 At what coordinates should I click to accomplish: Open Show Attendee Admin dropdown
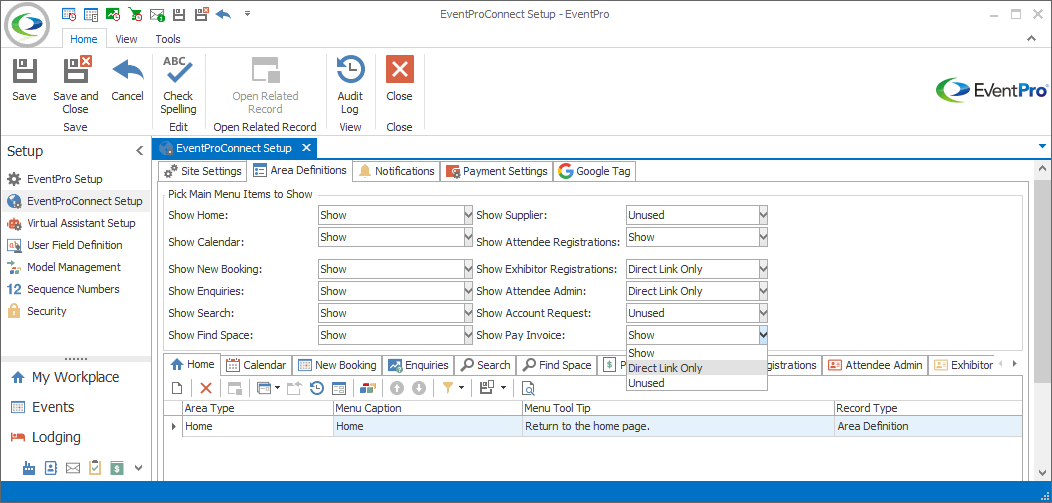pyautogui.click(x=763, y=291)
